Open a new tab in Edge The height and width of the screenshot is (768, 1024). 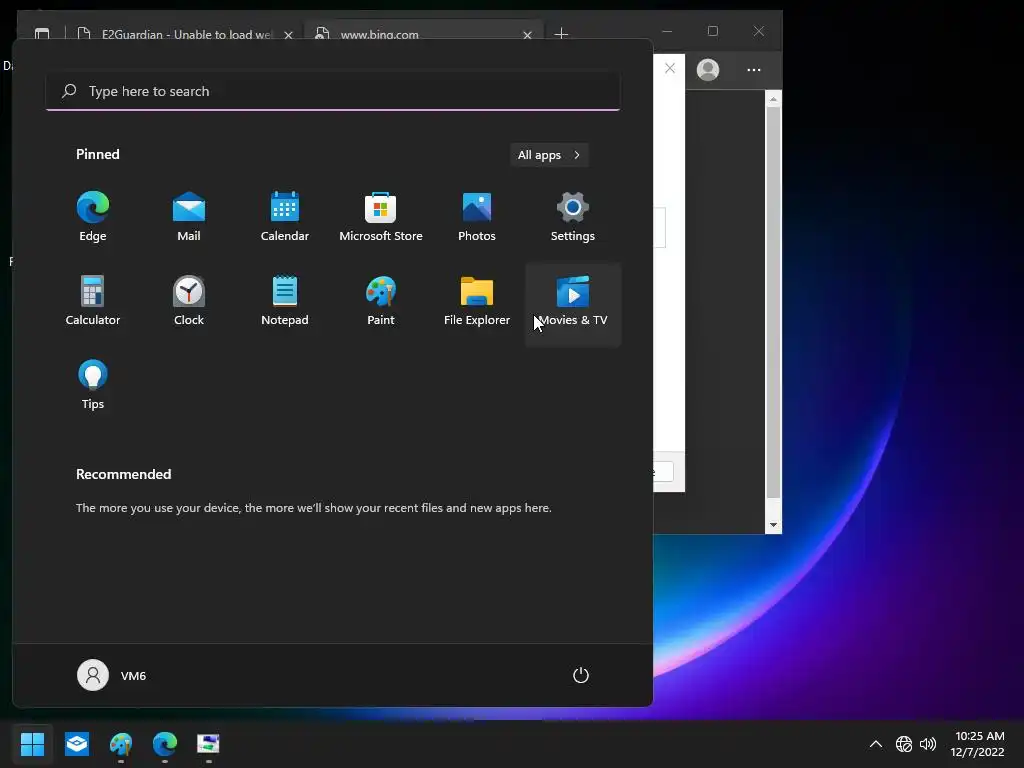coord(561,33)
